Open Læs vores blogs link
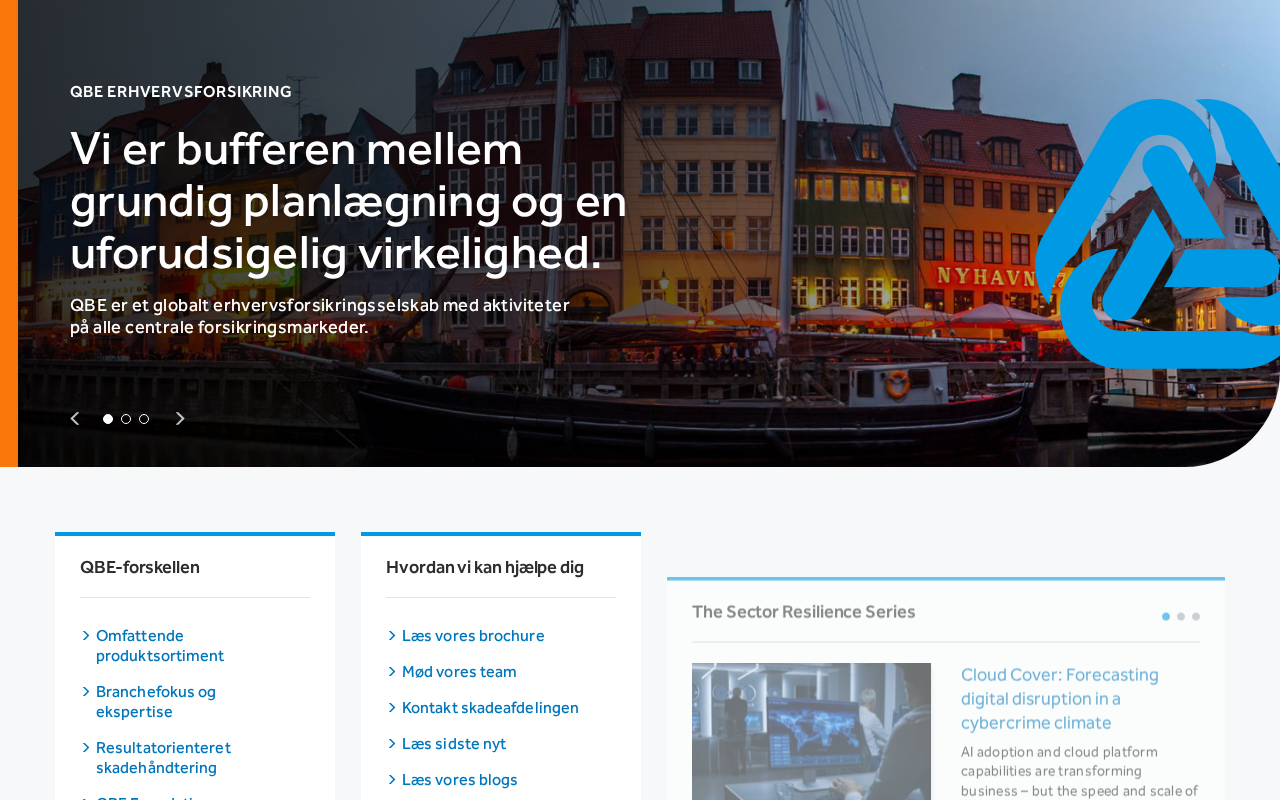 (460, 780)
